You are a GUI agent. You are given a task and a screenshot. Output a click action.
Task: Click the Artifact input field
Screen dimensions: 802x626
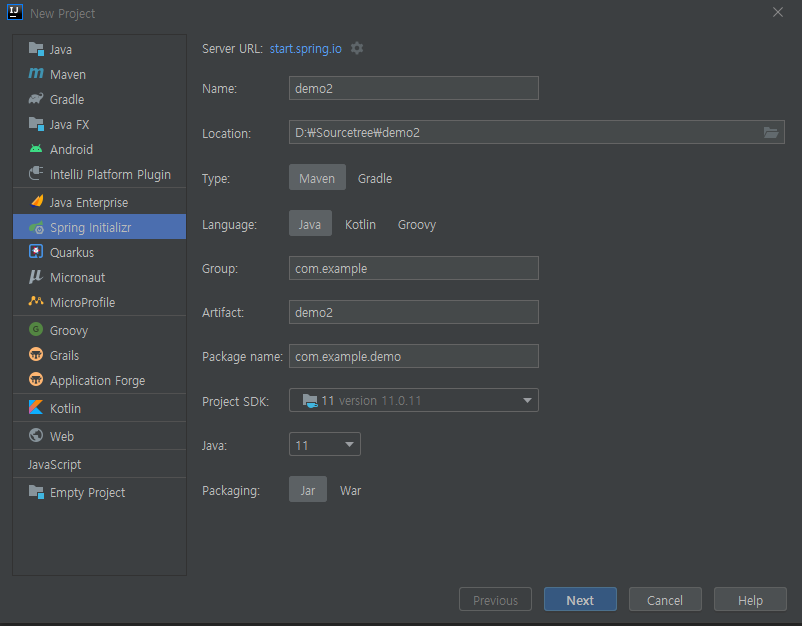[x=414, y=312]
